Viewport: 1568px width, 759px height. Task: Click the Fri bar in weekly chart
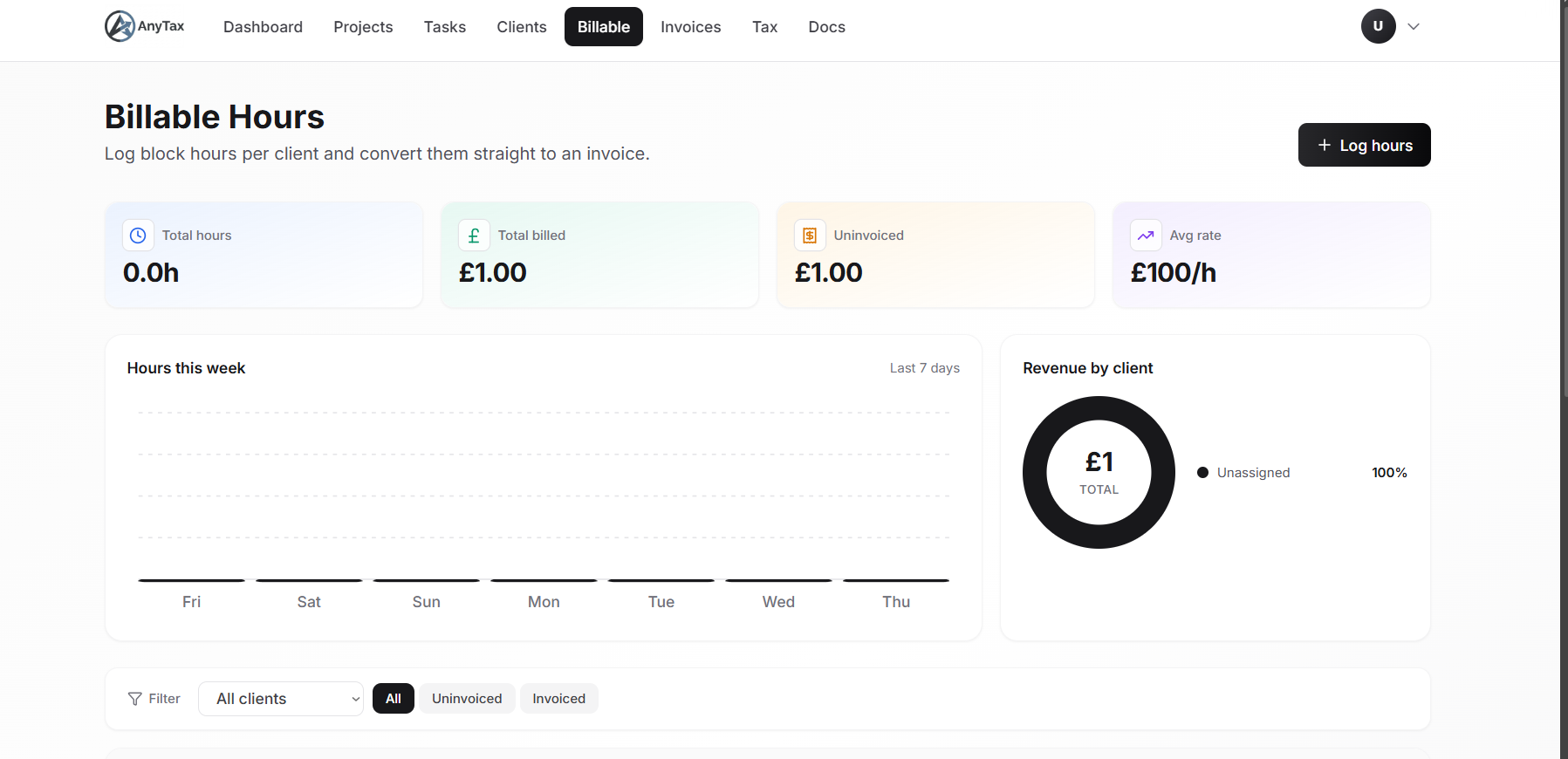point(191,580)
